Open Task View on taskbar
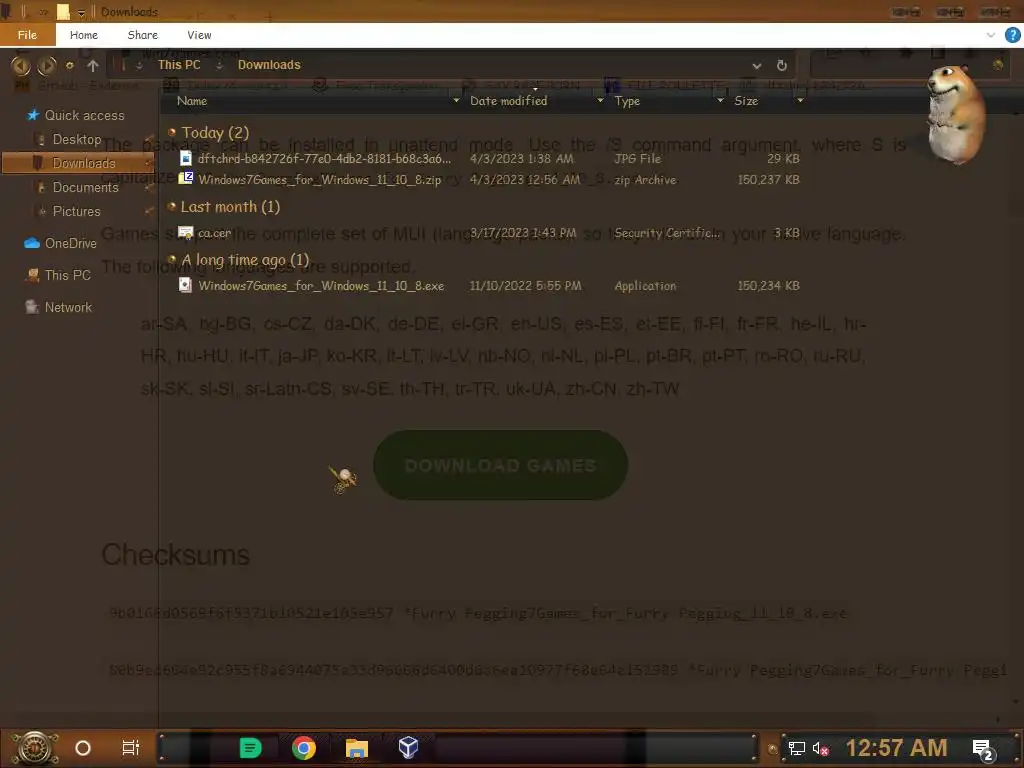 coord(131,748)
